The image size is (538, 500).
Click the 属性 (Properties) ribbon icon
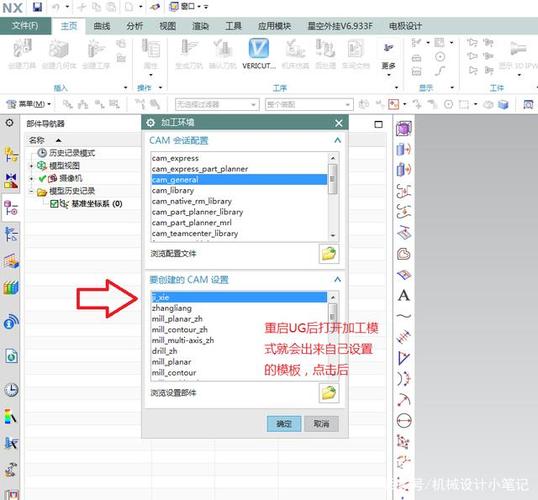(x=151, y=54)
